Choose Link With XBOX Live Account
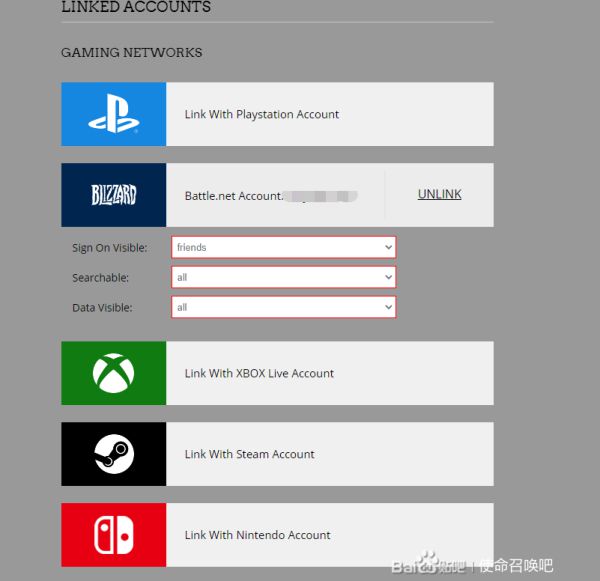The width and height of the screenshot is (600, 581). [x=259, y=373]
